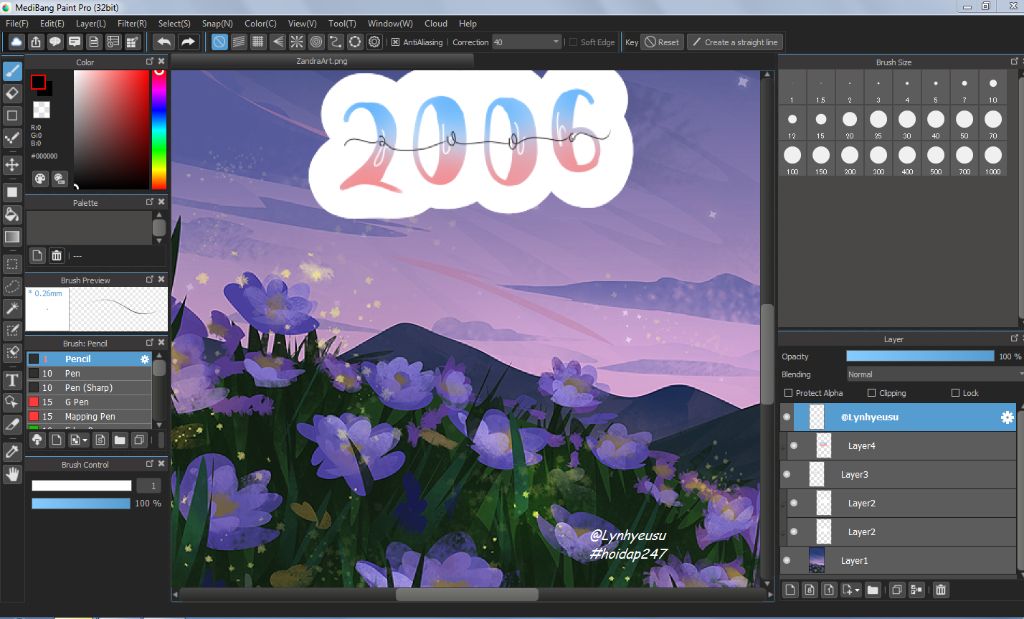Viewport: 1024px width, 619px height.
Task: Select brush size 10 preset
Action: (993, 87)
